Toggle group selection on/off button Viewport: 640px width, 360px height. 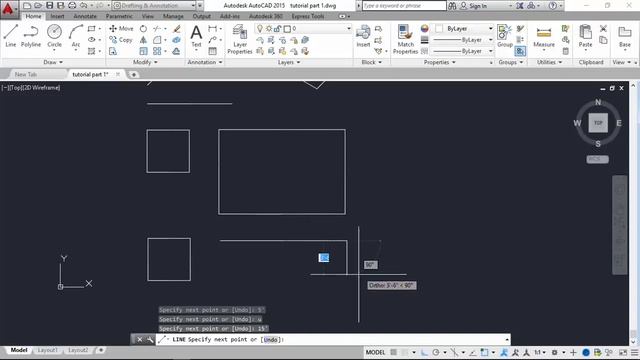point(520,51)
